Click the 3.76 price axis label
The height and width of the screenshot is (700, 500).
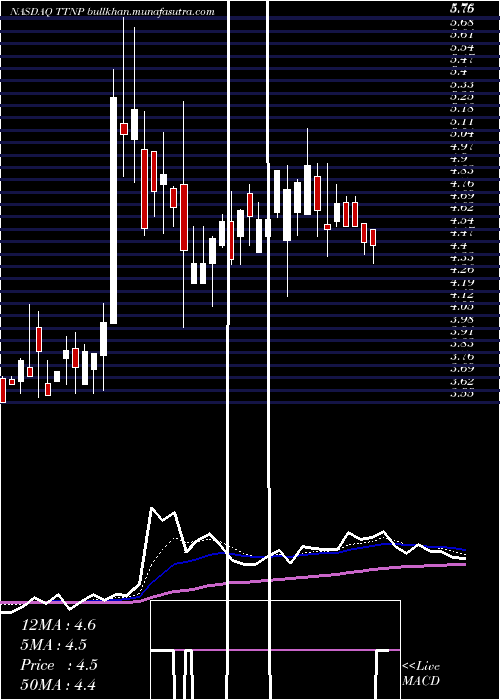click(462, 357)
